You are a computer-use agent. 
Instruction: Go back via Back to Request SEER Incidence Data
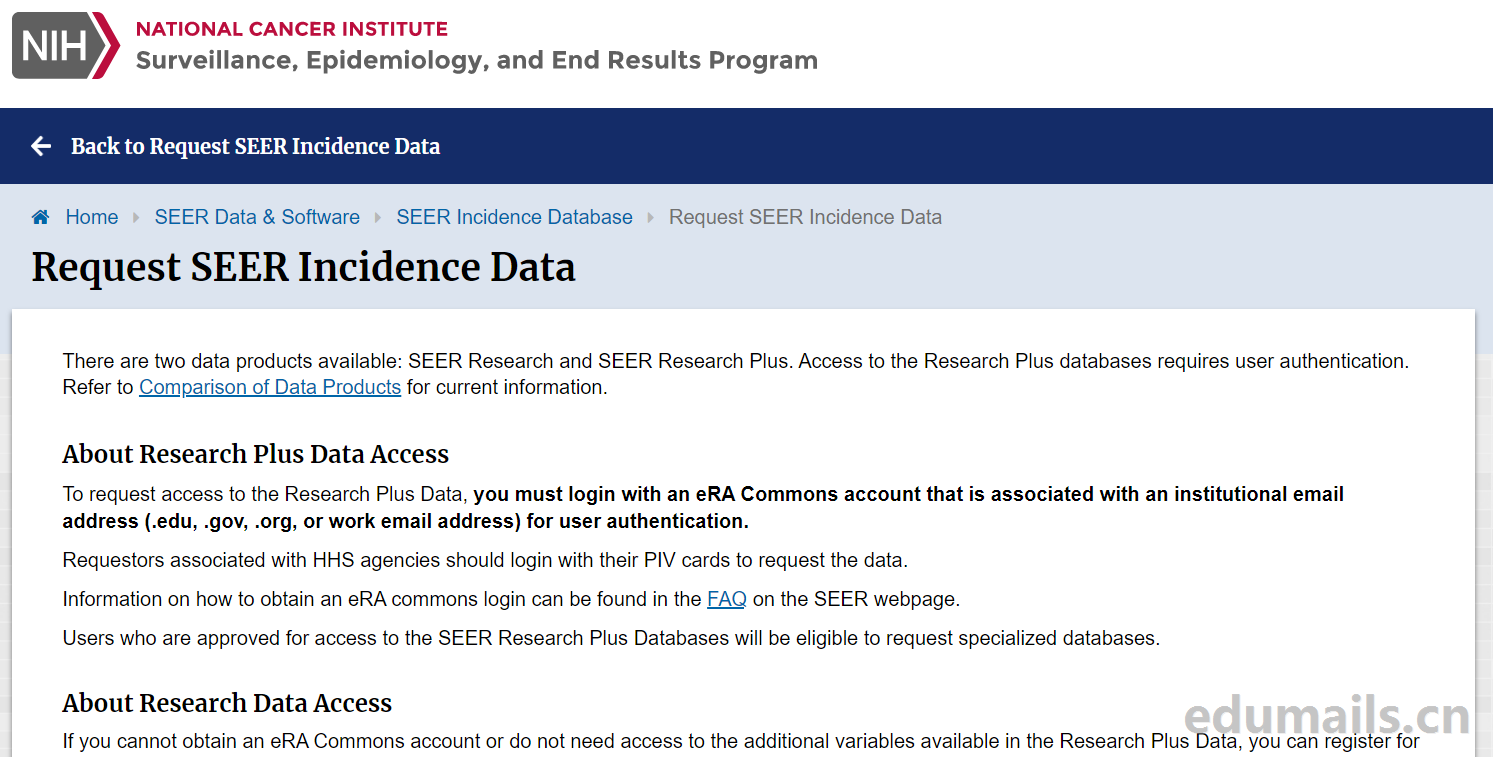pos(255,146)
